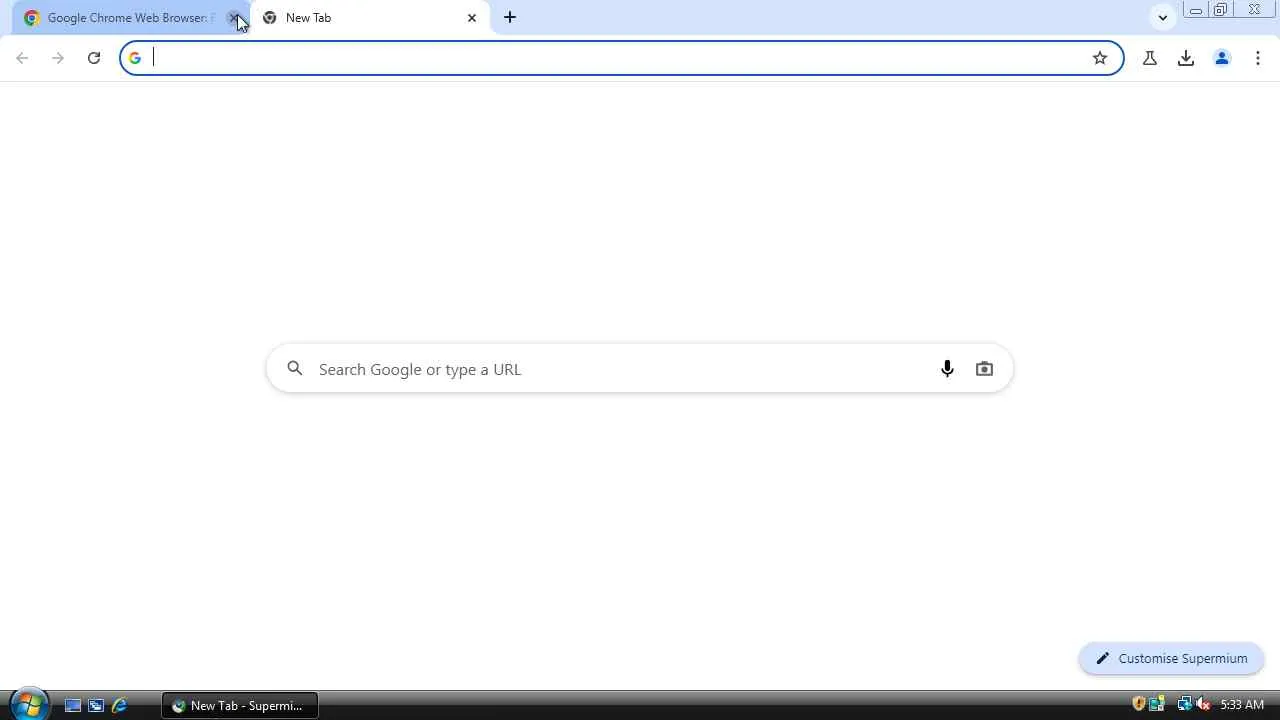Select New Tab - Supermium taskbar button
Screen dimensions: 1280x720
[239, 705]
